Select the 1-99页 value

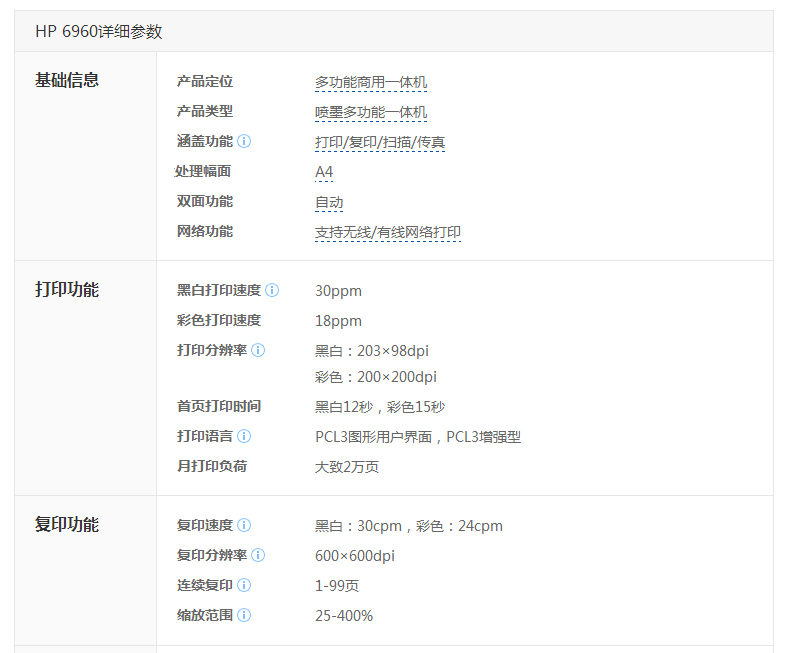tap(337, 586)
